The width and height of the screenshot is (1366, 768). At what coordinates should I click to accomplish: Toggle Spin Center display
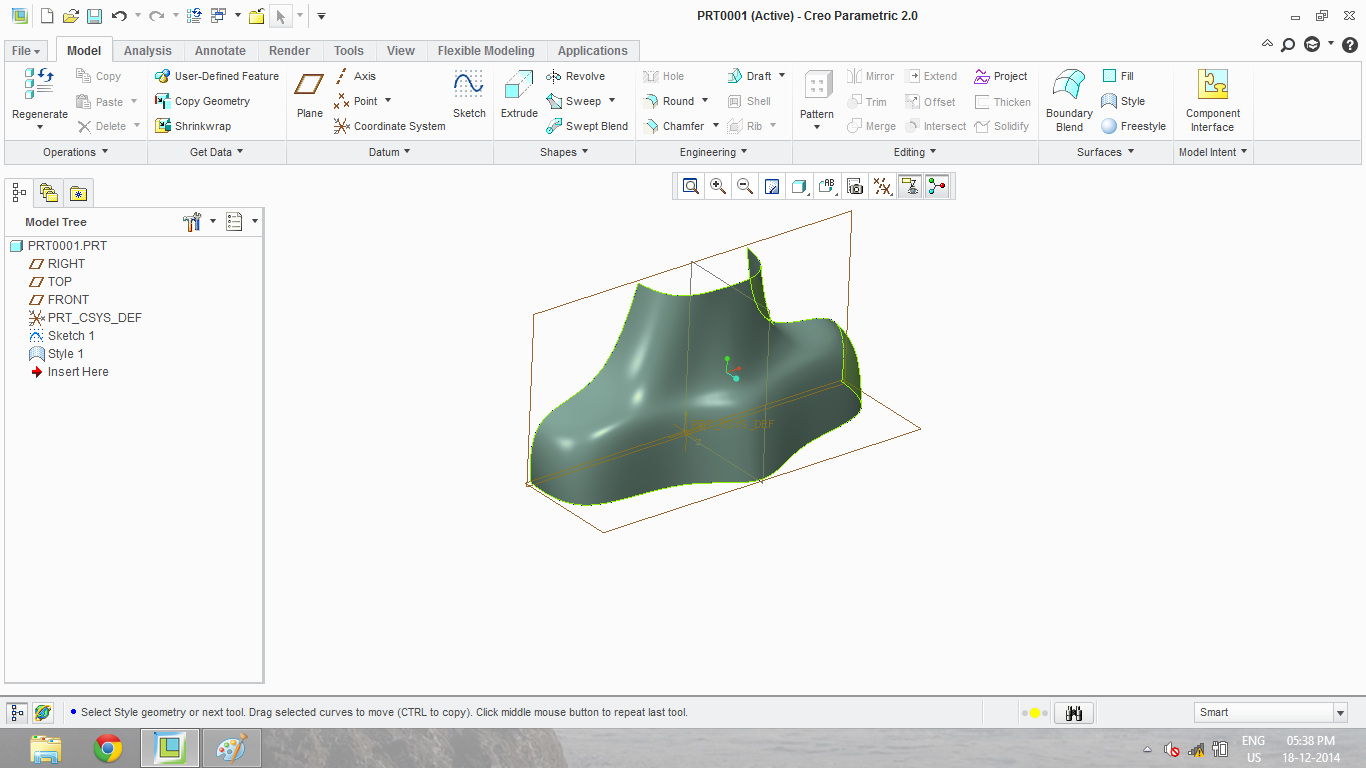(937, 186)
